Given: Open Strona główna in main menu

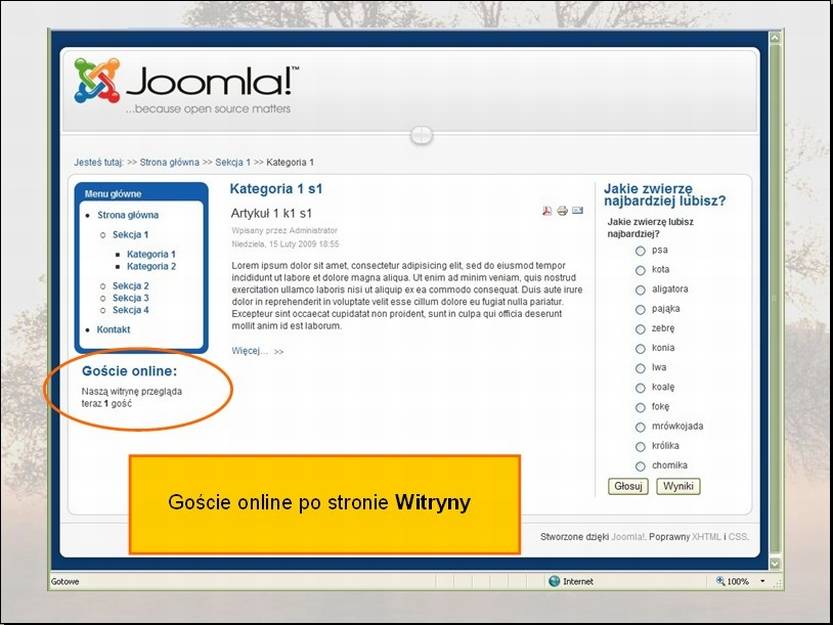Looking at the screenshot, I should (128, 215).
